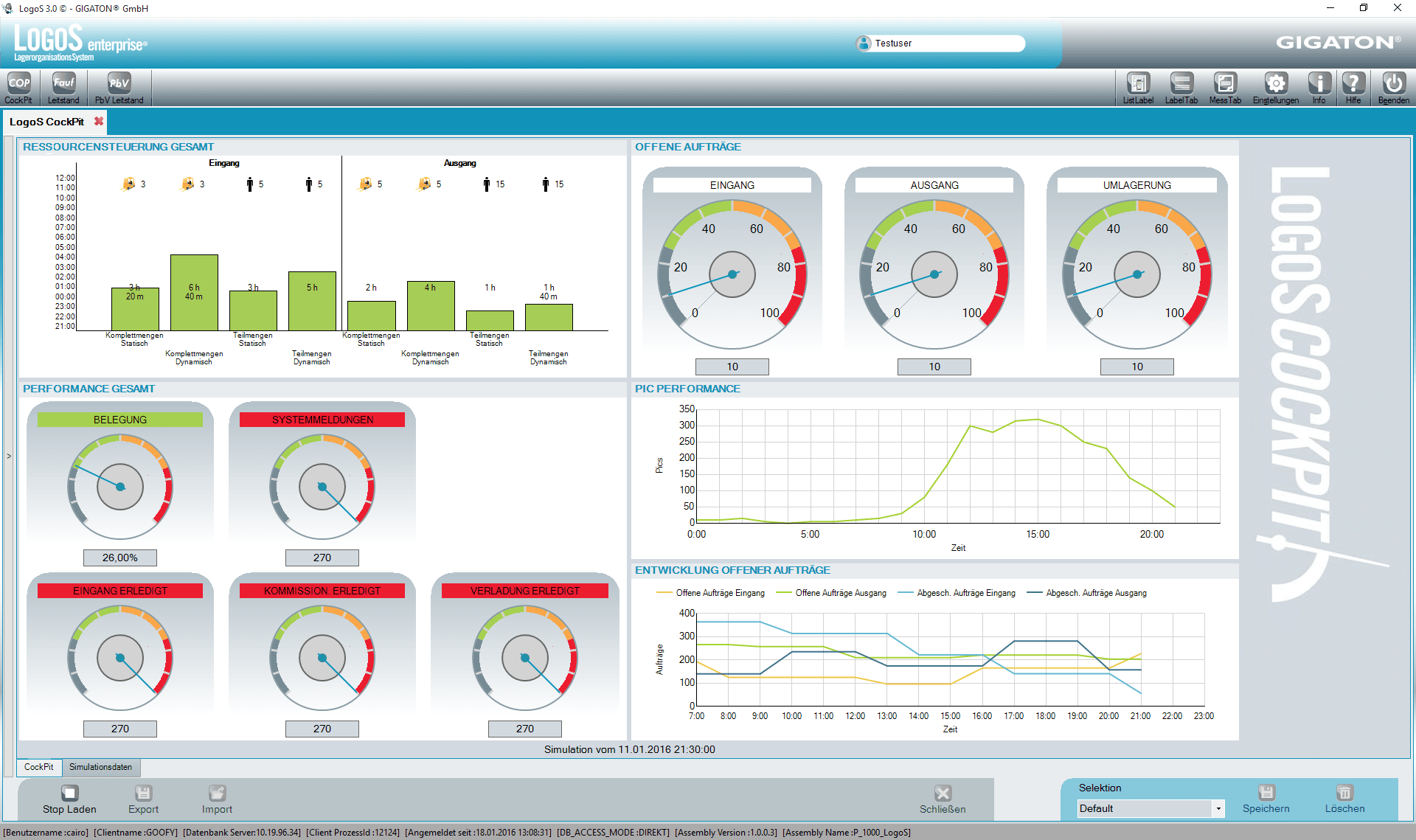The height and width of the screenshot is (840, 1416).
Task: Click the 26,00% value under BELEGUNG
Action: (120, 558)
